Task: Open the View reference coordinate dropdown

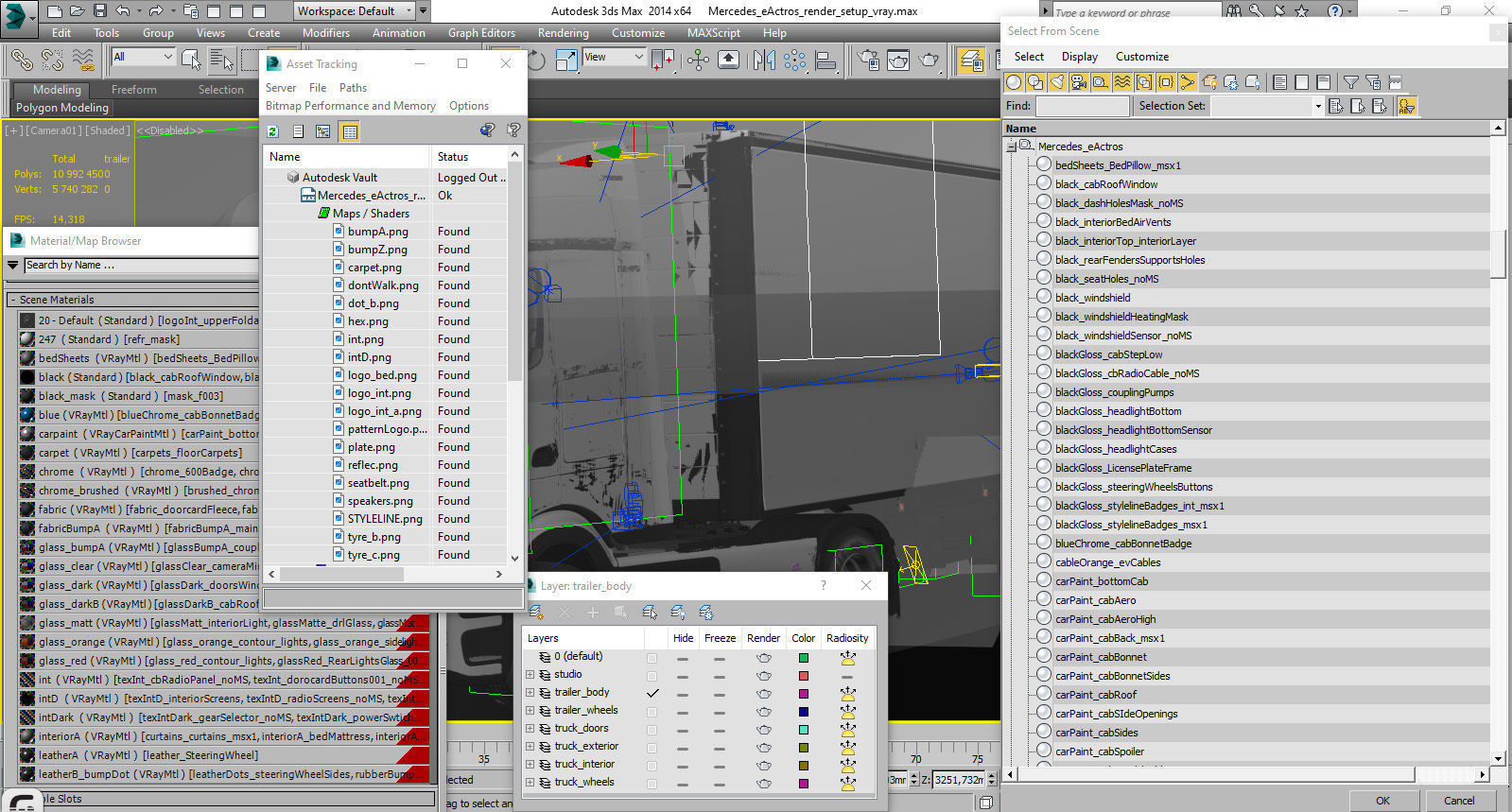Action: pos(613,57)
